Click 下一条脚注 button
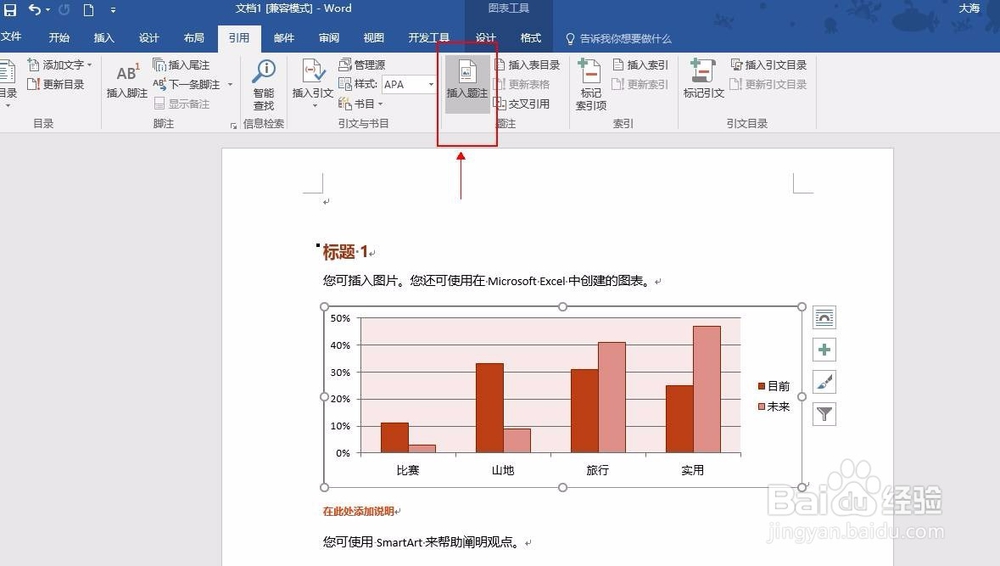1000x566 pixels. click(x=187, y=84)
